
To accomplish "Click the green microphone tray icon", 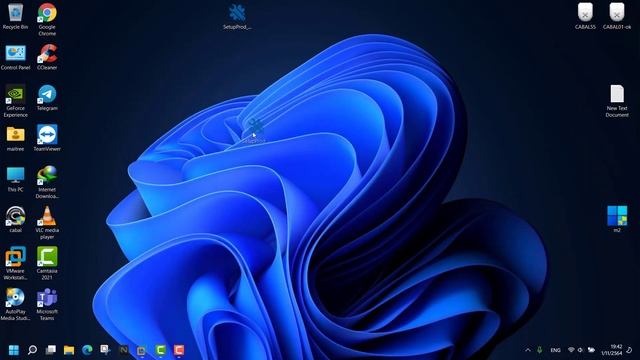I will (x=540, y=350).
